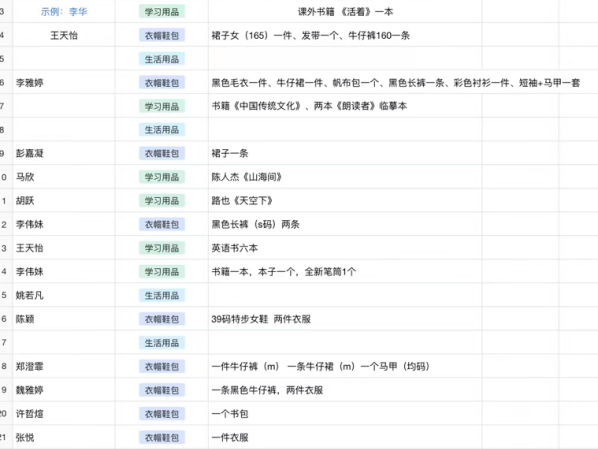The image size is (598, 449).
Task: Select cell 书籍《中国传统文化》、两本《朗读者》临摹本
Action: [x=345, y=106]
